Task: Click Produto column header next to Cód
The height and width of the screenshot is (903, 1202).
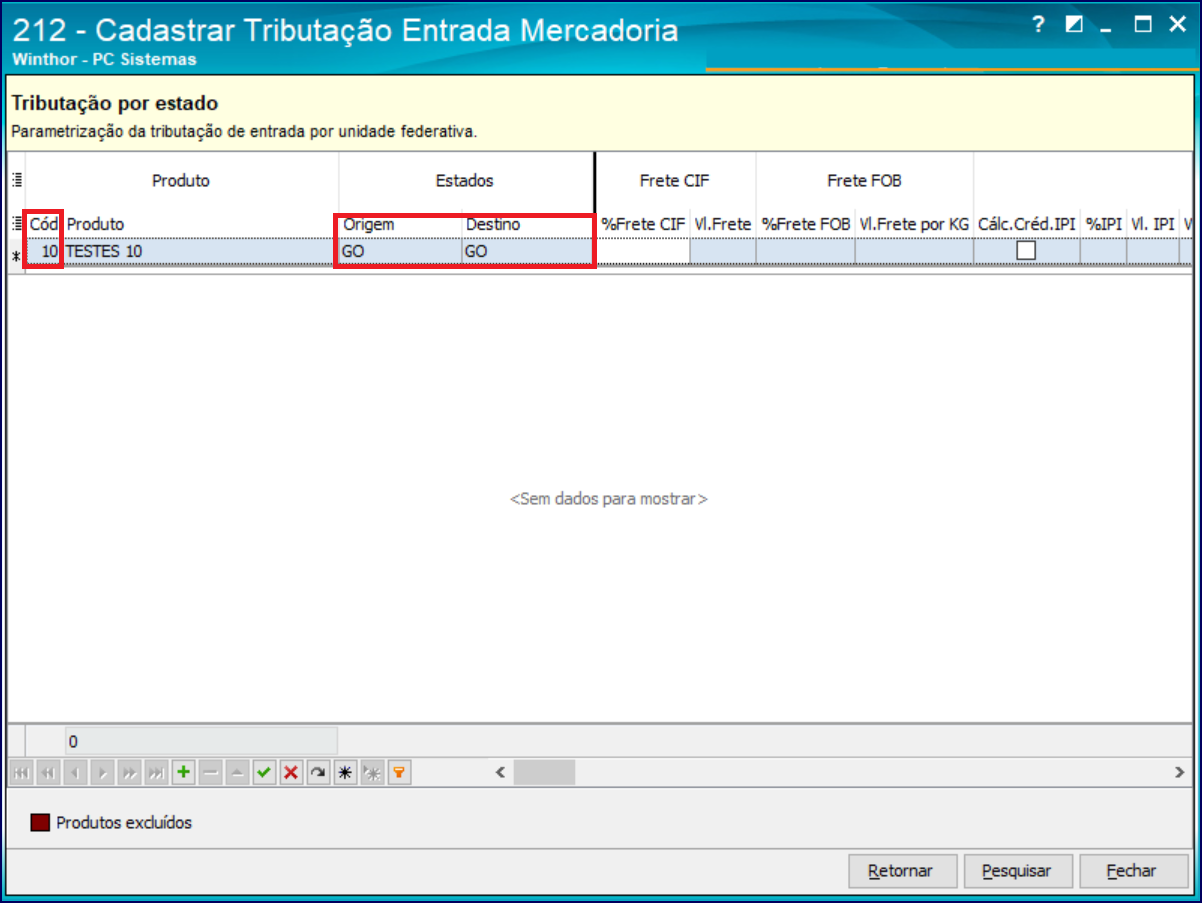Action: point(201,224)
